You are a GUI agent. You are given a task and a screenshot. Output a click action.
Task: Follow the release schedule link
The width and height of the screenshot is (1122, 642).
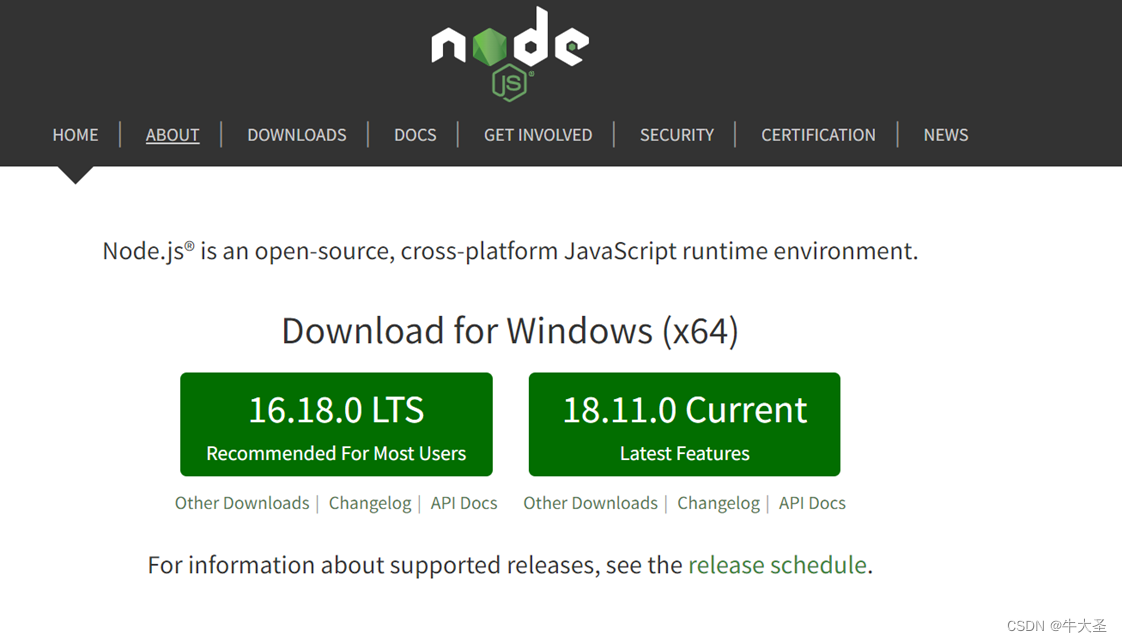pos(777,565)
